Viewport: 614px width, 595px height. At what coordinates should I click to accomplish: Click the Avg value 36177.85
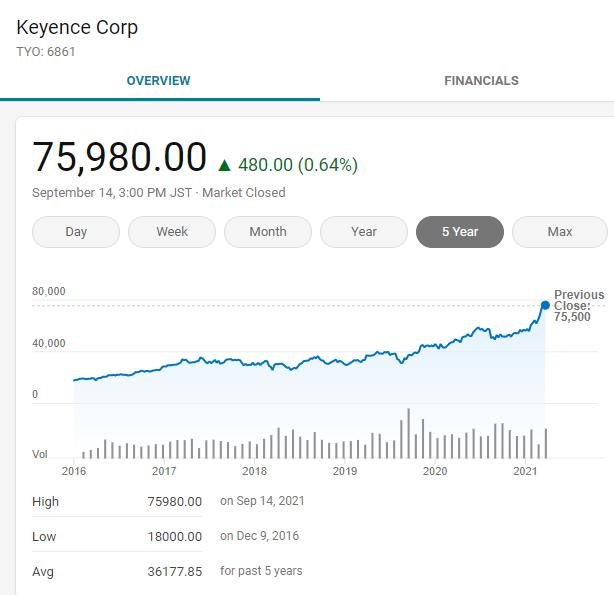click(175, 572)
